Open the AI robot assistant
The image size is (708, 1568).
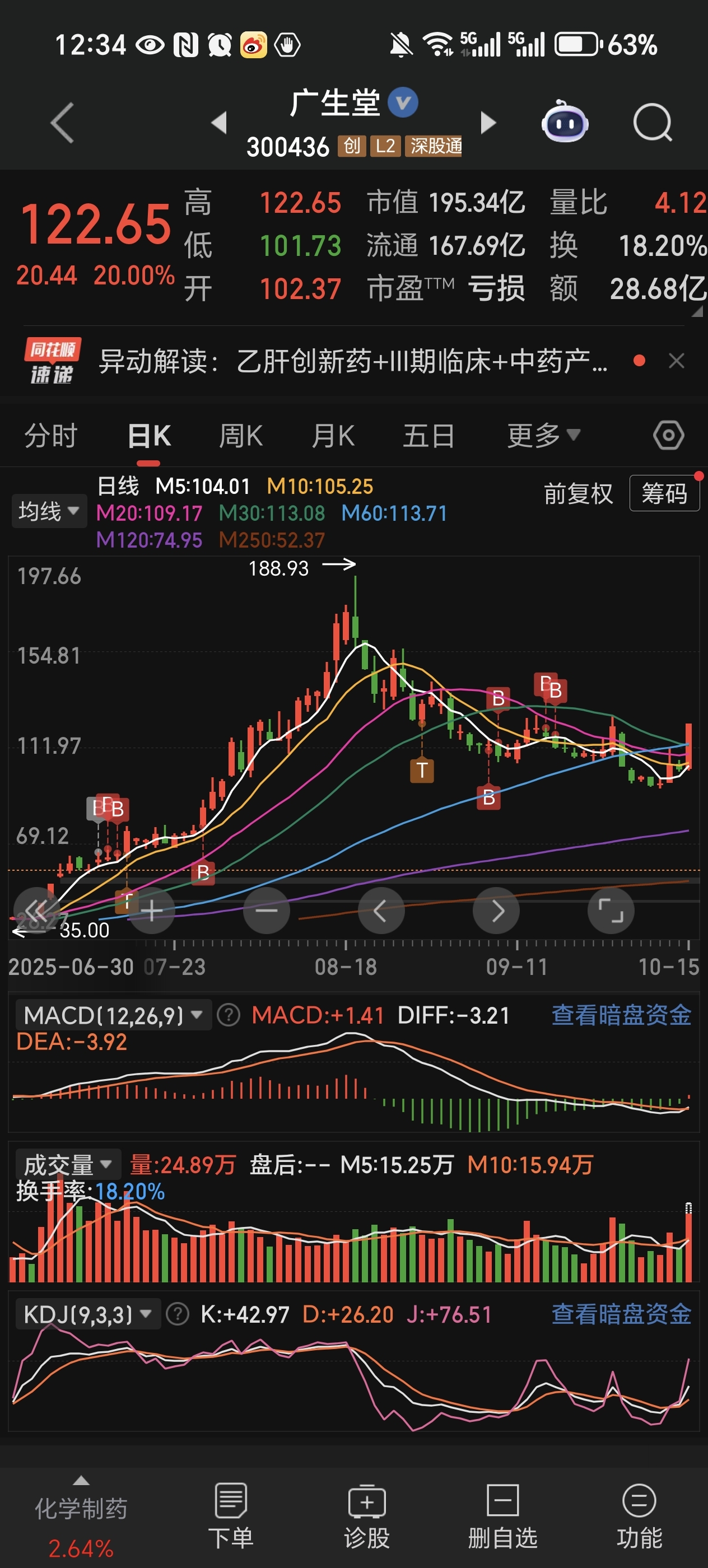coord(565,122)
